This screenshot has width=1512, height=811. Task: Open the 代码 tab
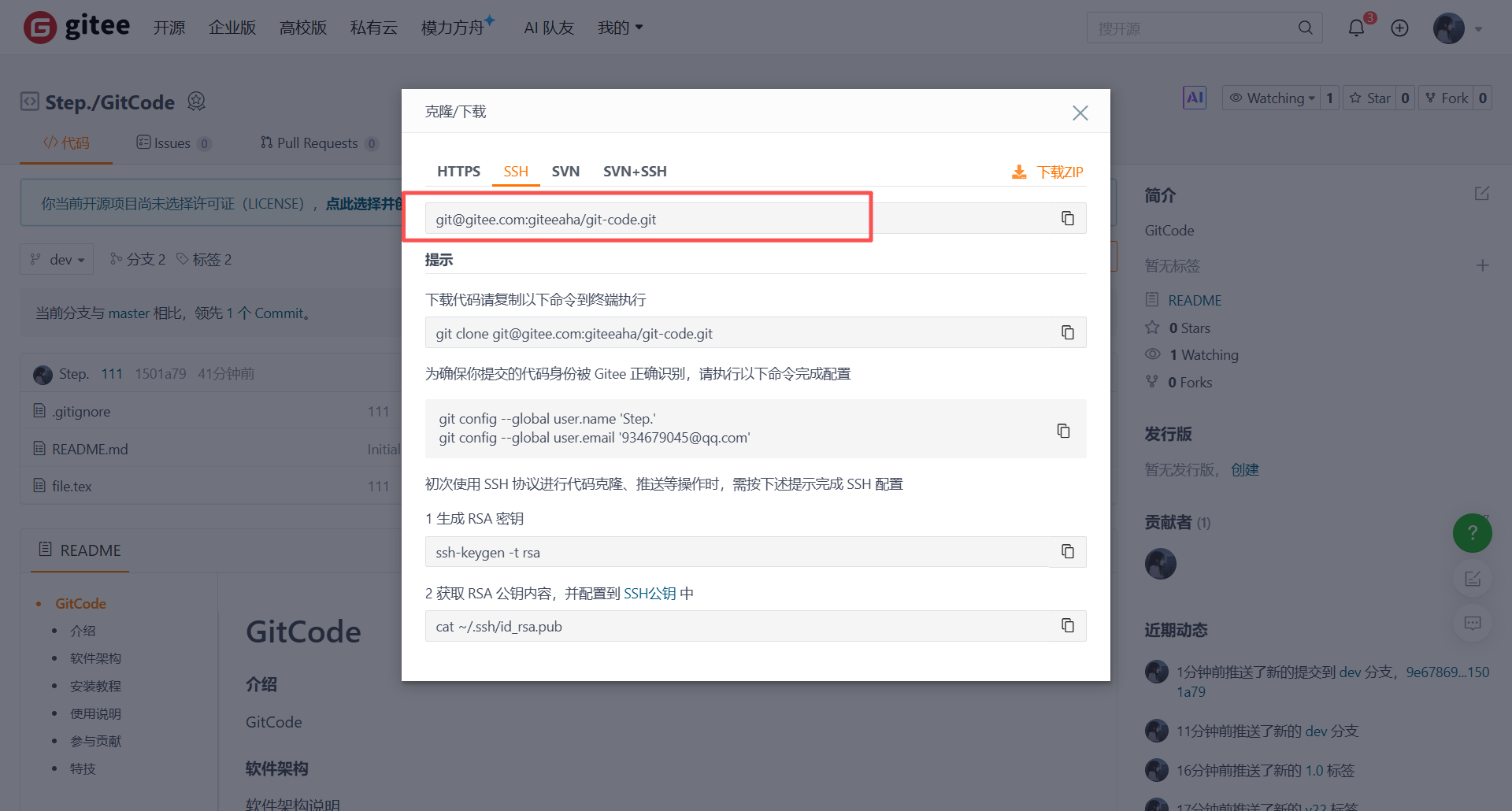(66, 143)
